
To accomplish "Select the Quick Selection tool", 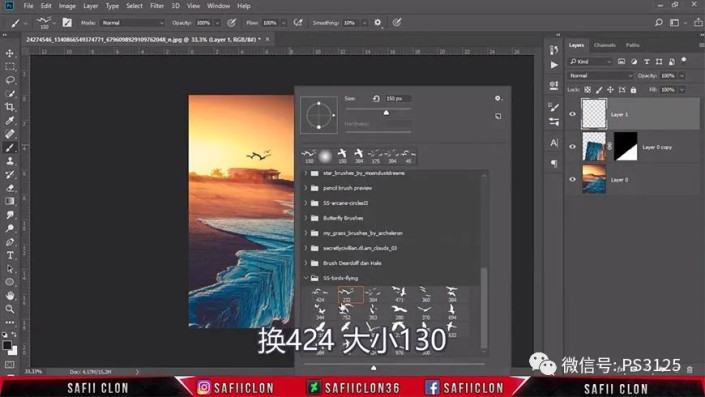I will [x=9, y=94].
